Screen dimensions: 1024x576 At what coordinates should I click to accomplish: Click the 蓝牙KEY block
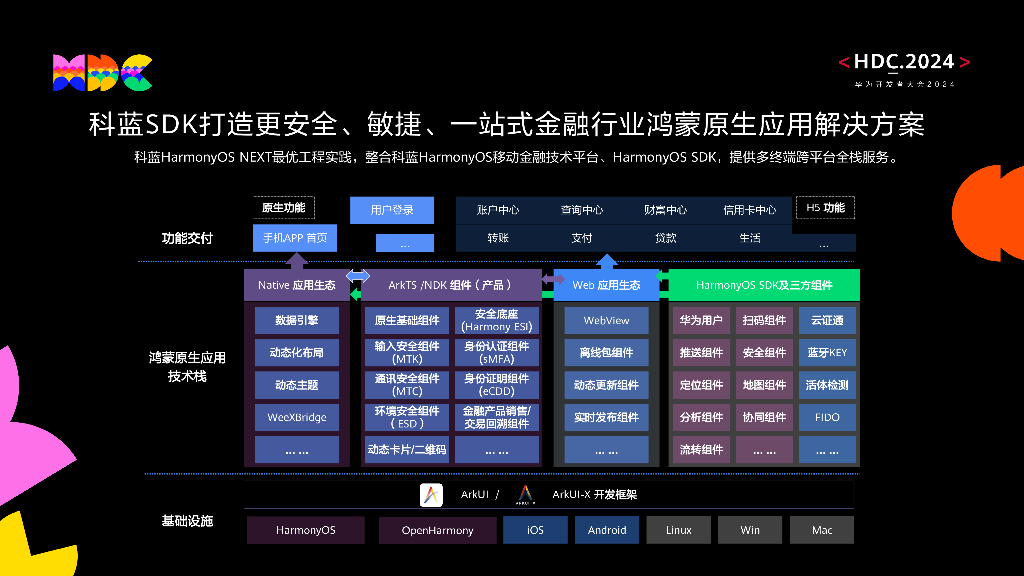[x=827, y=353]
